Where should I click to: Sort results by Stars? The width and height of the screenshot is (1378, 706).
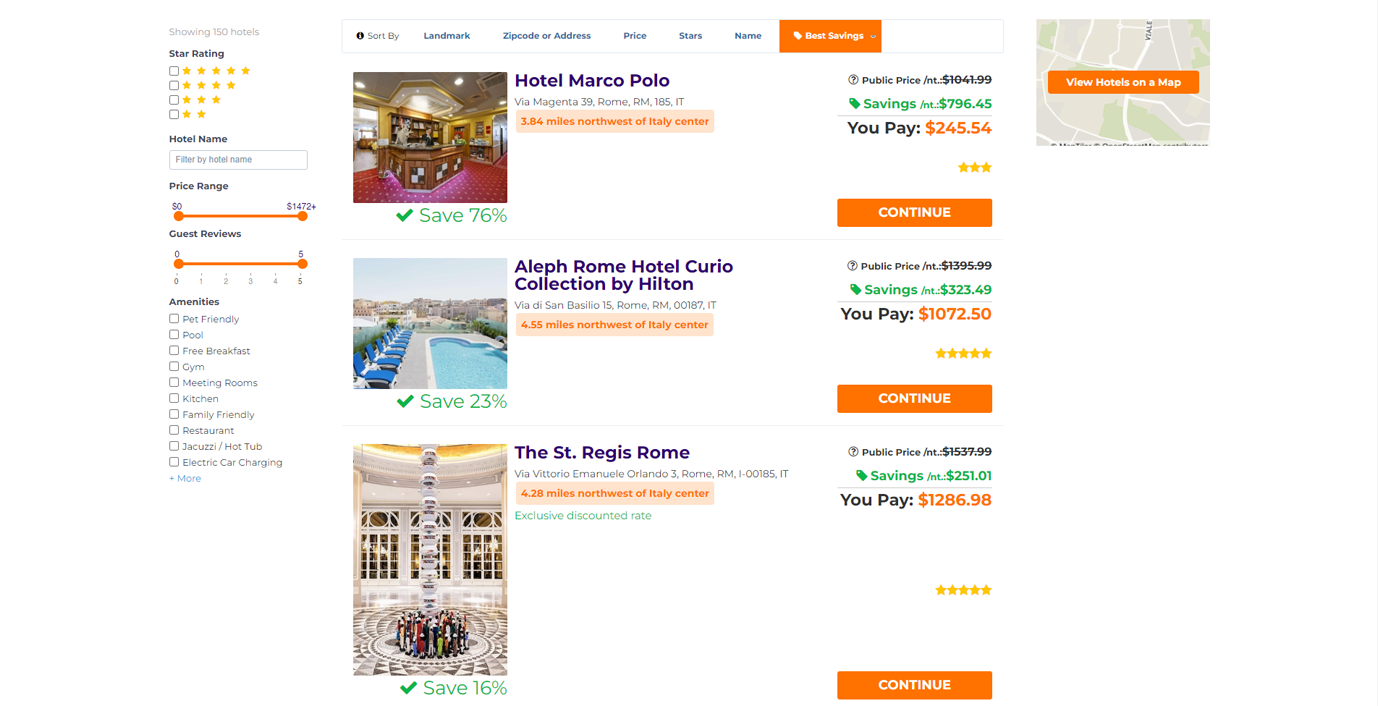coord(690,36)
